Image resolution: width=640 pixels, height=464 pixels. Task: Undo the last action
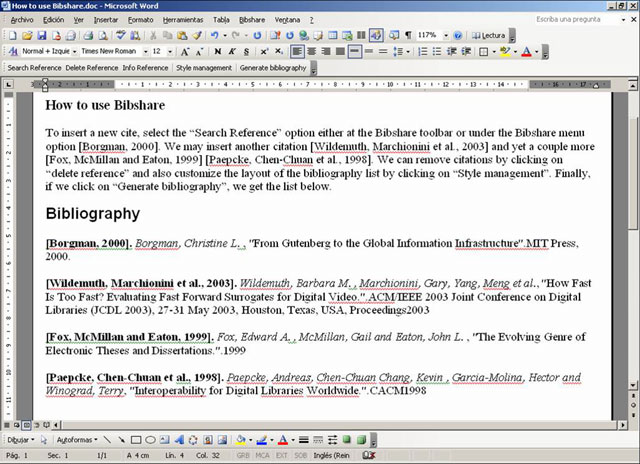[215, 36]
